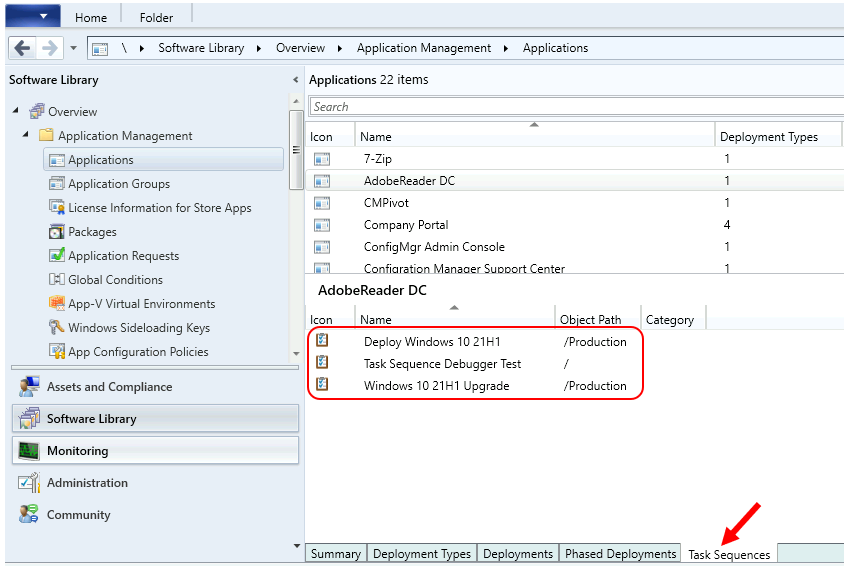Switch to the Deployment Types tab

click(x=422, y=554)
